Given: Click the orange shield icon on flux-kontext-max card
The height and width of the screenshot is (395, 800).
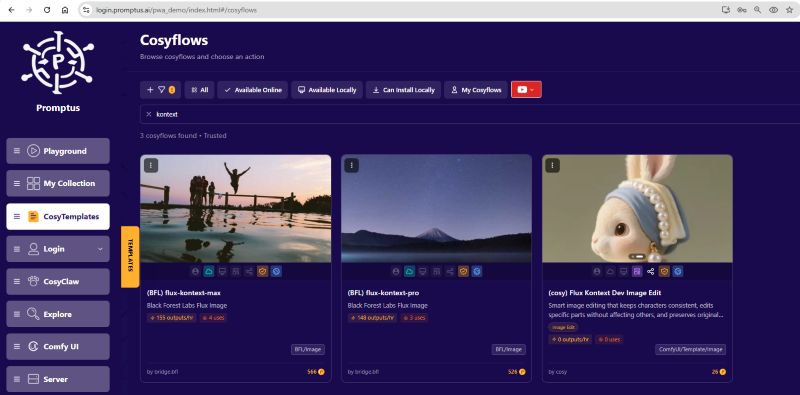Looking at the screenshot, I should click(263, 271).
